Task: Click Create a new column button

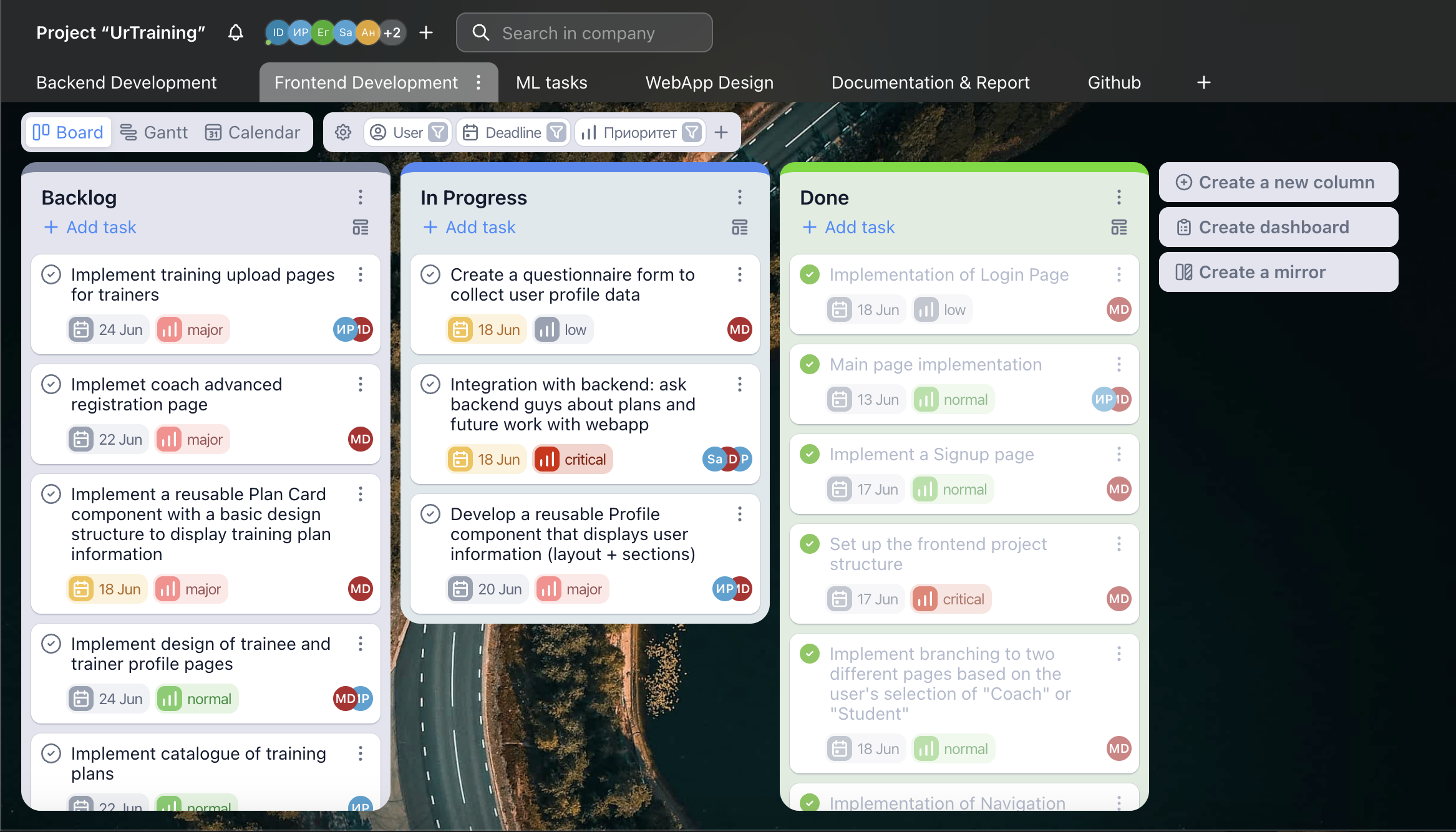Action: 1278,182
